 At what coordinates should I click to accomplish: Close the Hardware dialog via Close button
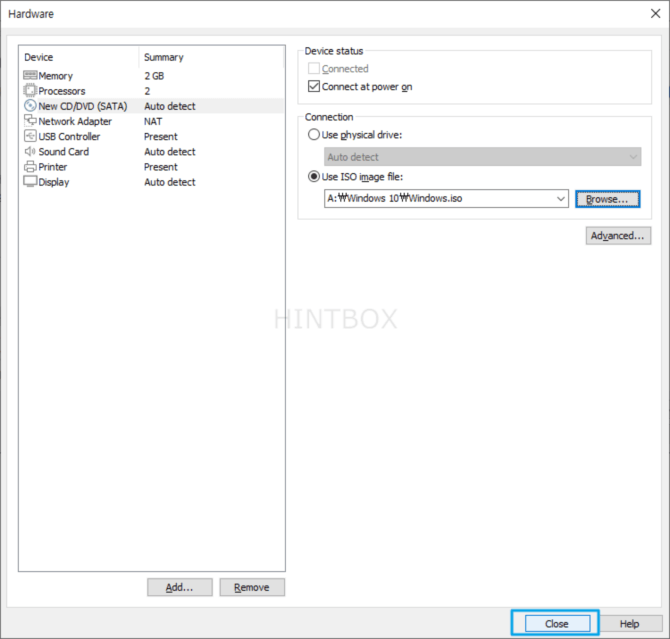(x=557, y=624)
